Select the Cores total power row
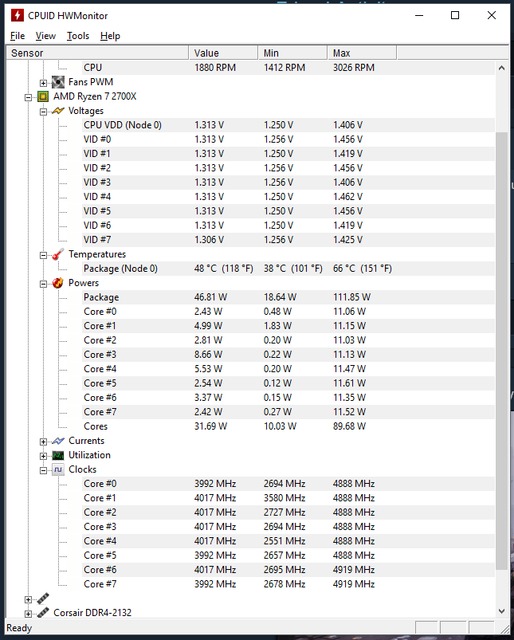This screenshot has height=640, width=514. [288, 427]
